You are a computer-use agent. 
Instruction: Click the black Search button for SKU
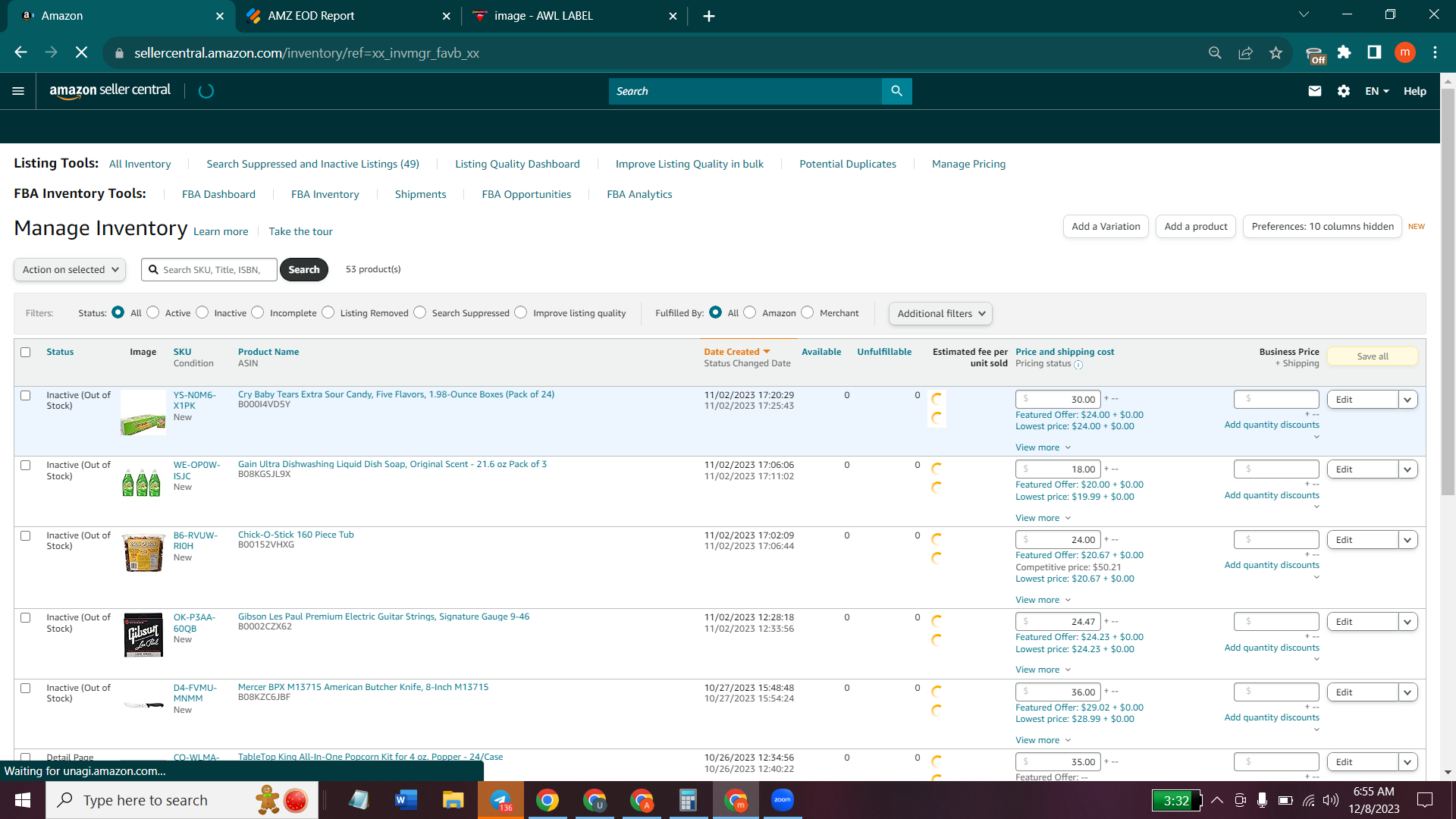[303, 269]
